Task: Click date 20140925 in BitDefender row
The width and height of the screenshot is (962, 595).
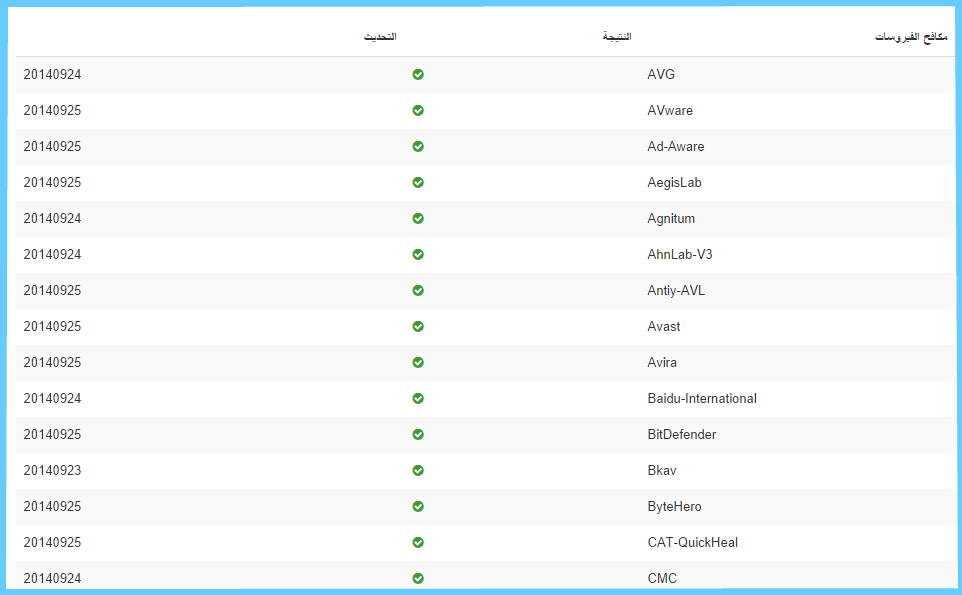Action: (52, 434)
